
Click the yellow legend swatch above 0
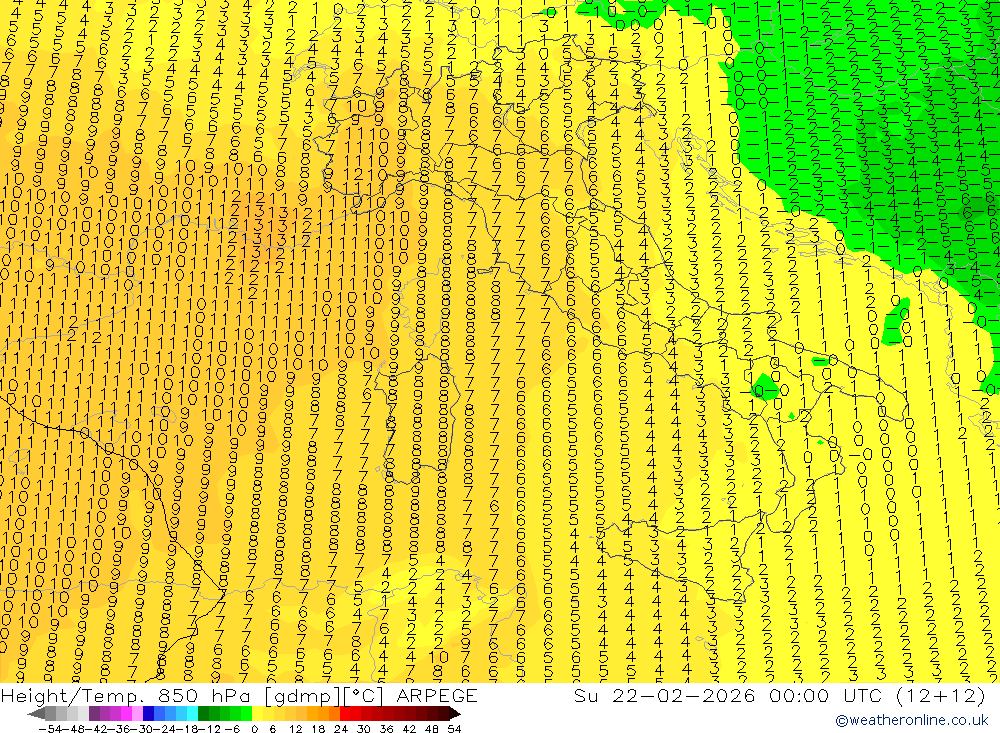click(x=257, y=714)
